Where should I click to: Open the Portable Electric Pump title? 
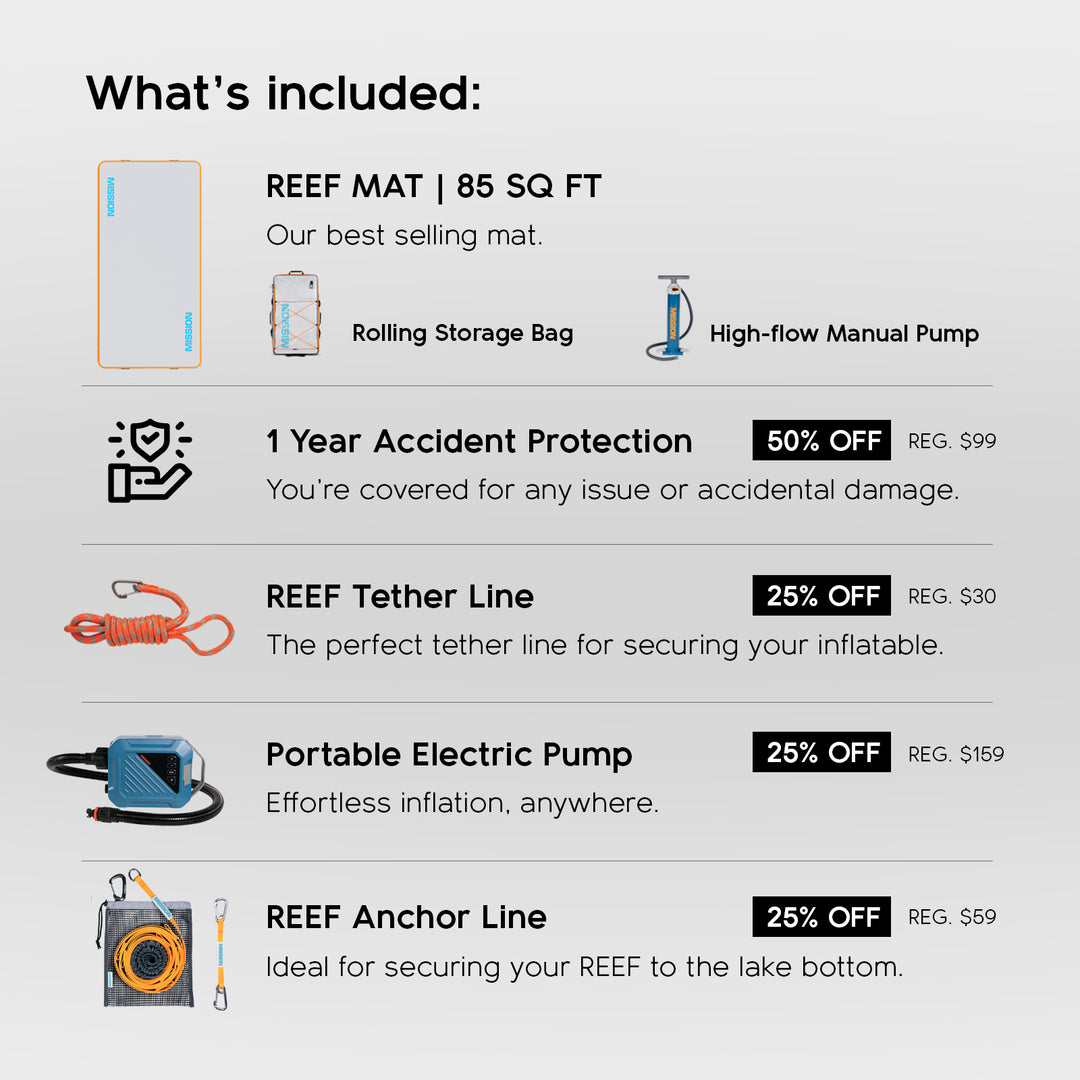[449, 755]
